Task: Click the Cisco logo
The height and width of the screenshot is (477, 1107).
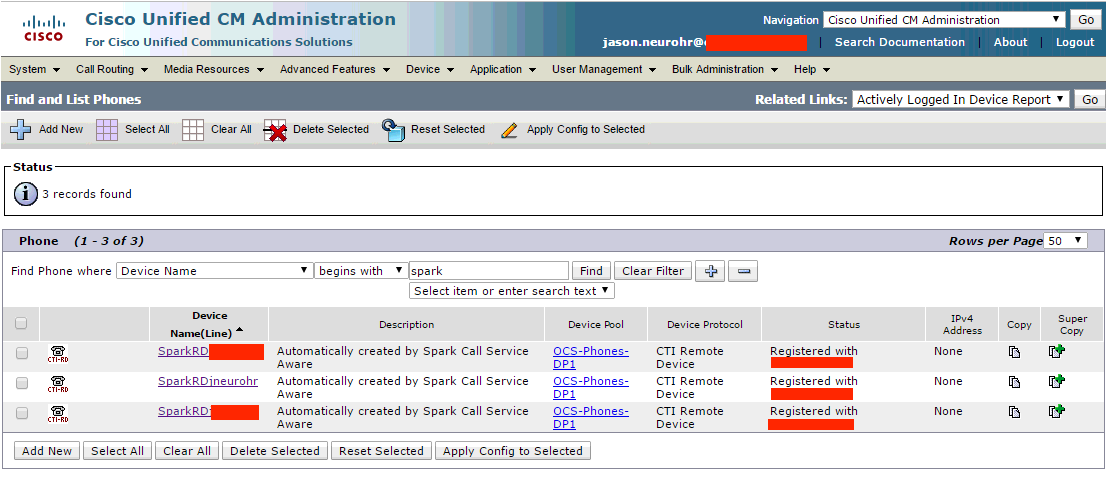Action: [x=44, y=28]
